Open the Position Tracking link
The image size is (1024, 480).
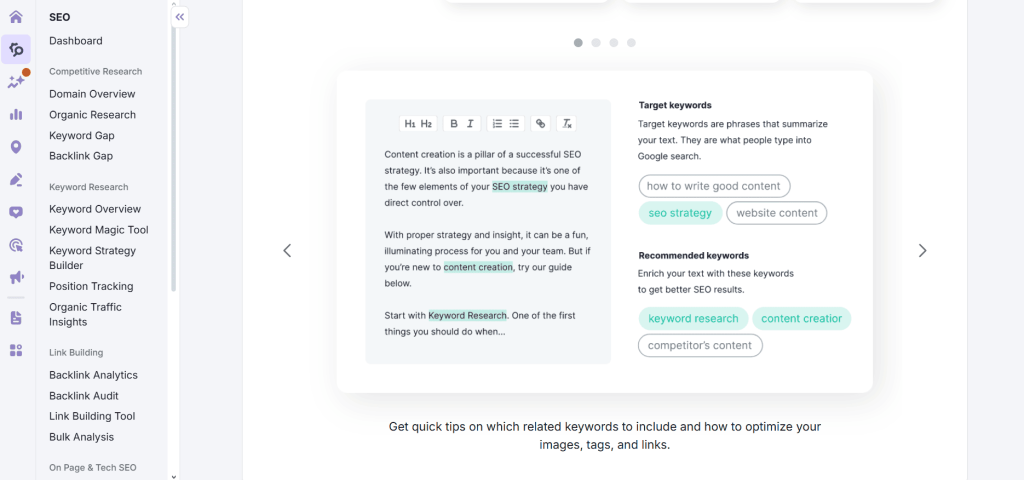click(91, 286)
